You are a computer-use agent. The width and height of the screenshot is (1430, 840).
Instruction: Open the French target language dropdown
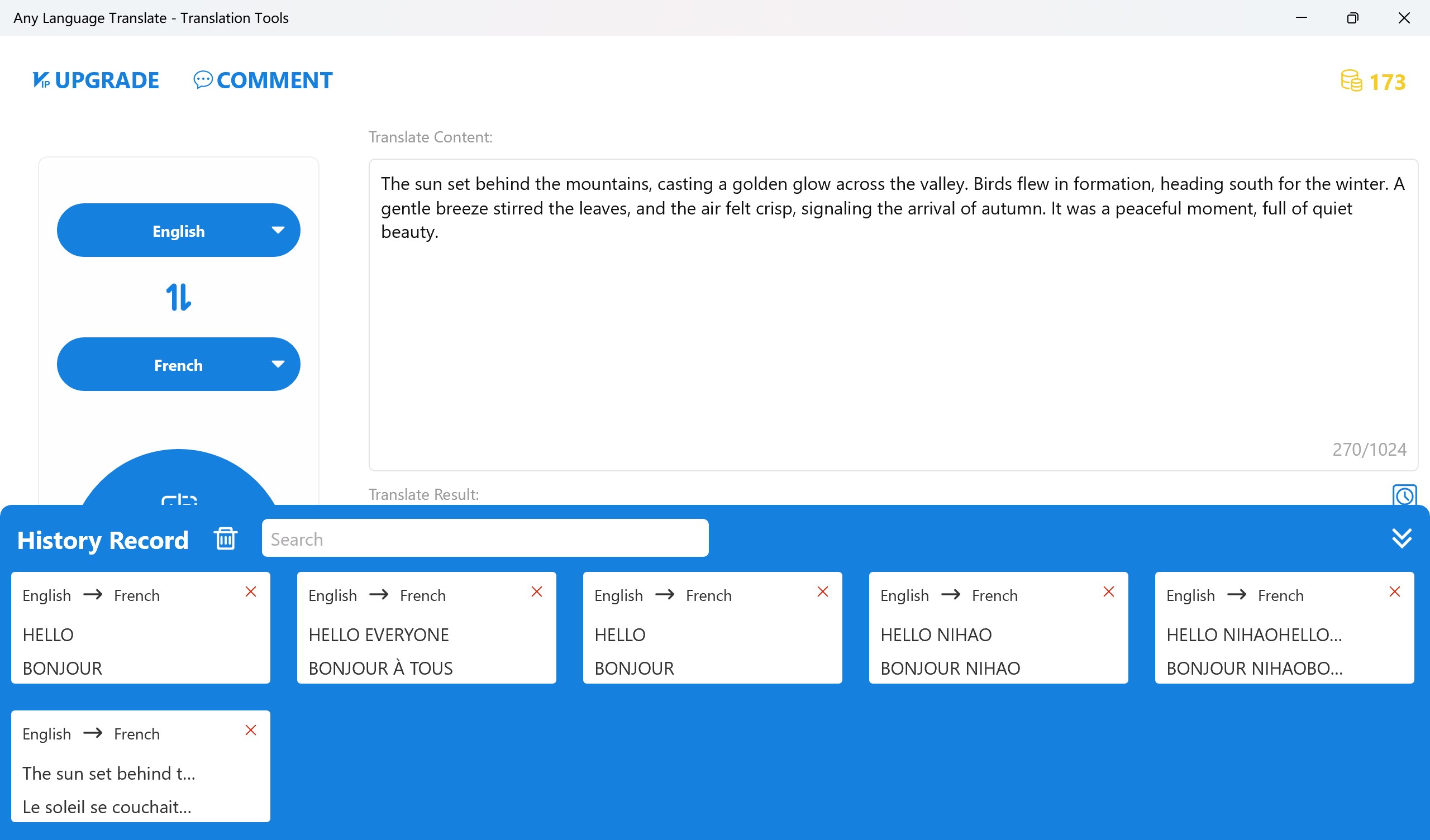(178, 364)
